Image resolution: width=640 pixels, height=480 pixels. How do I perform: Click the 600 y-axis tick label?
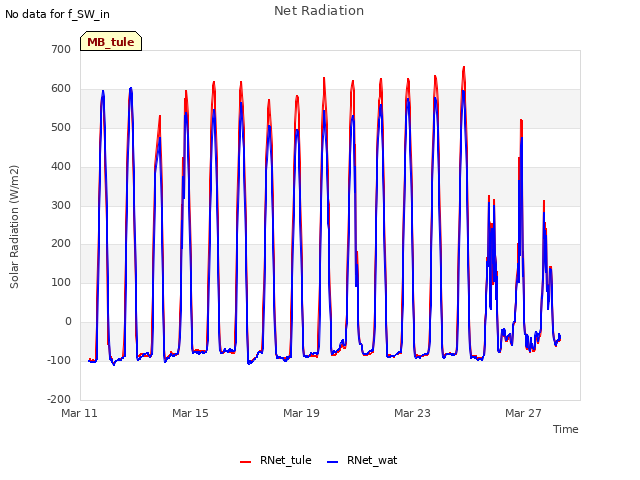pos(61,88)
